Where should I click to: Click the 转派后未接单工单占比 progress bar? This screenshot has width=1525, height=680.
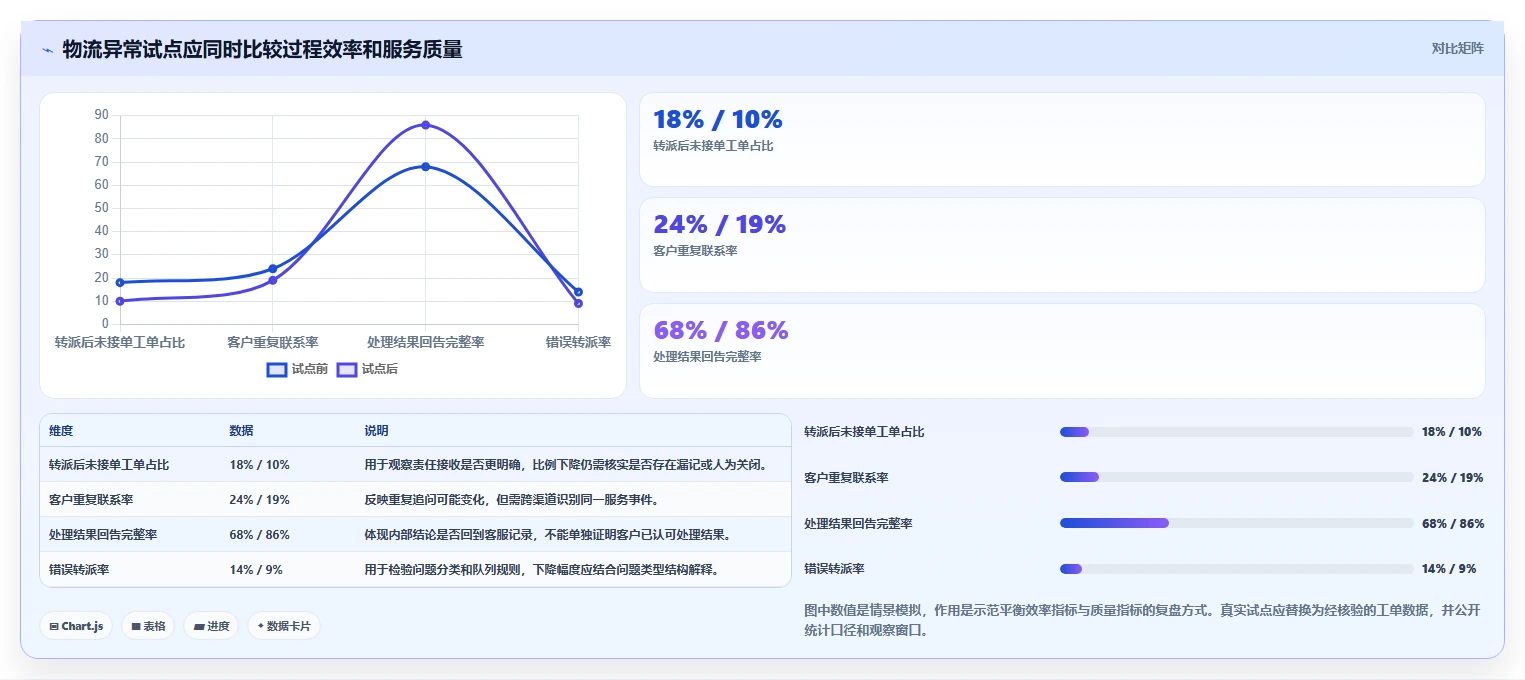(x=1236, y=432)
